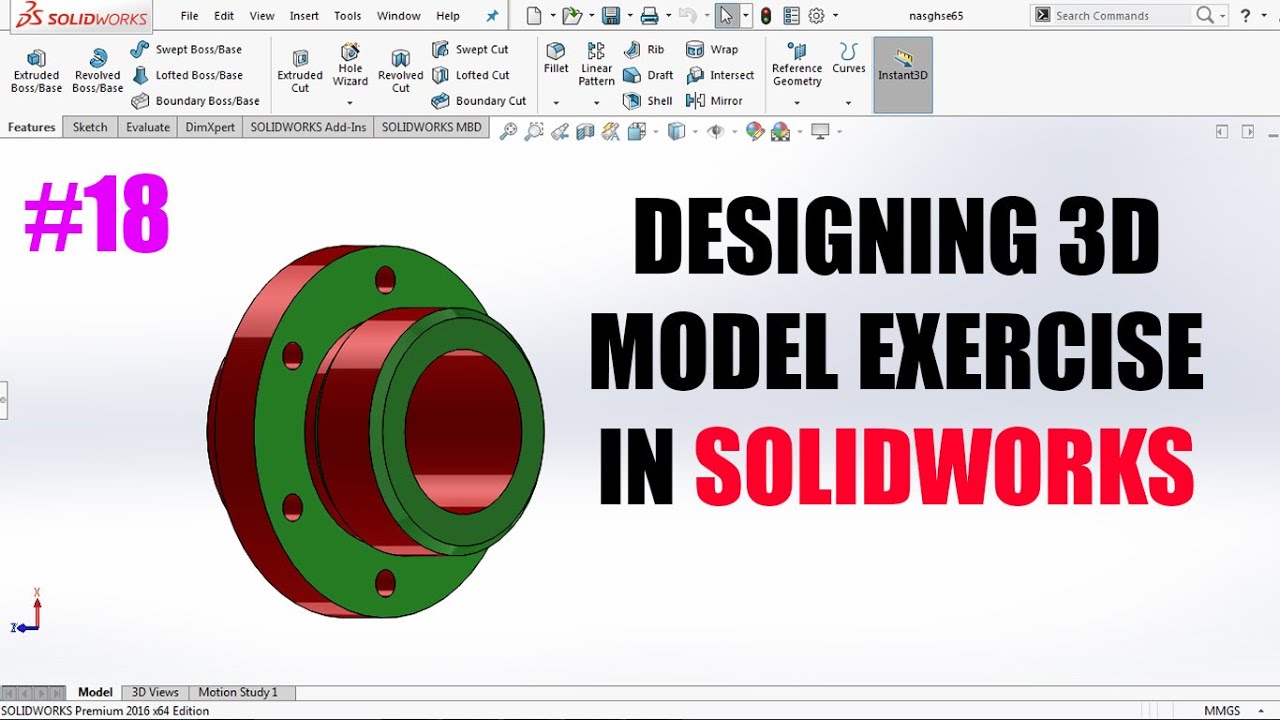This screenshot has width=1280, height=720.
Task: Select the Mirror tool
Action: click(714, 101)
